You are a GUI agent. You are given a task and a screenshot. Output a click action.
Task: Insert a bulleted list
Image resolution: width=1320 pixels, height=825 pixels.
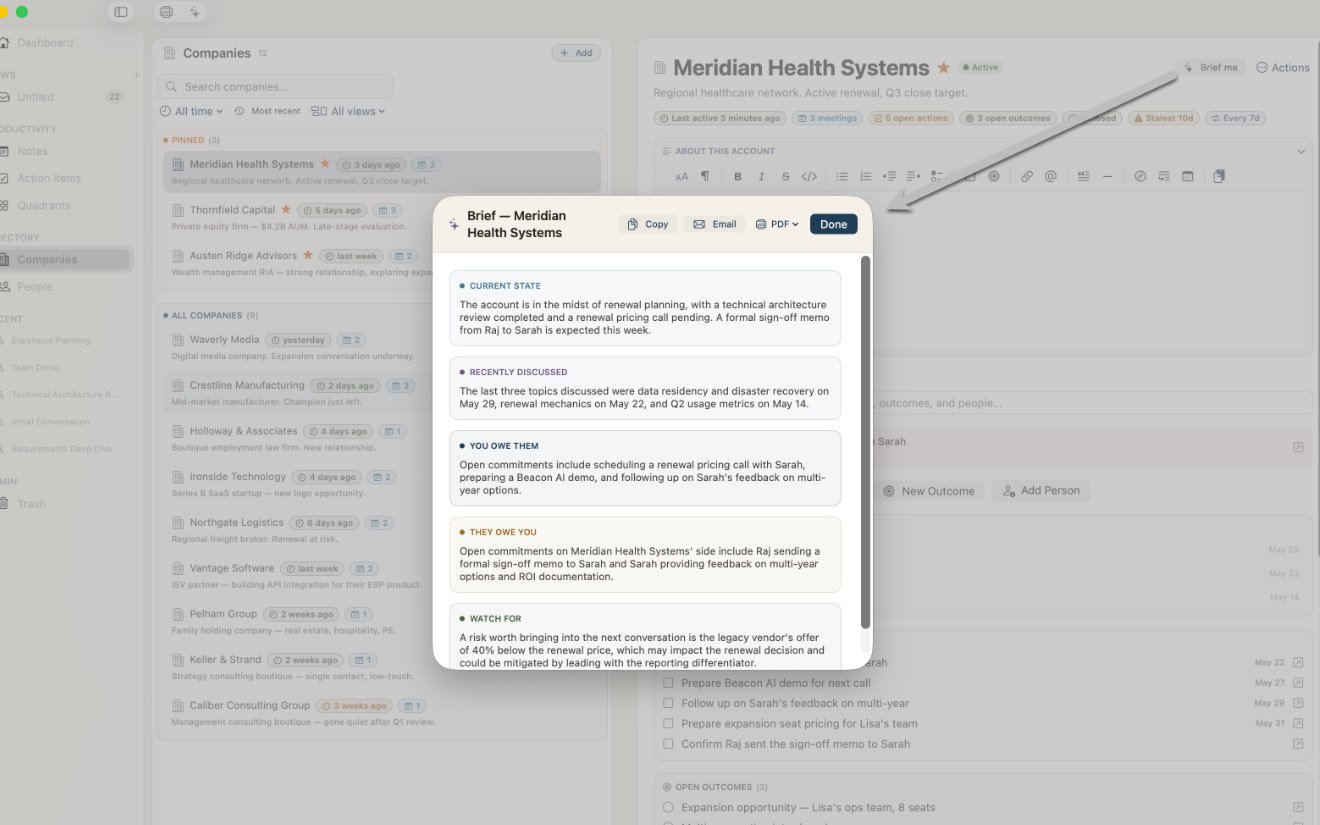coord(842,177)
